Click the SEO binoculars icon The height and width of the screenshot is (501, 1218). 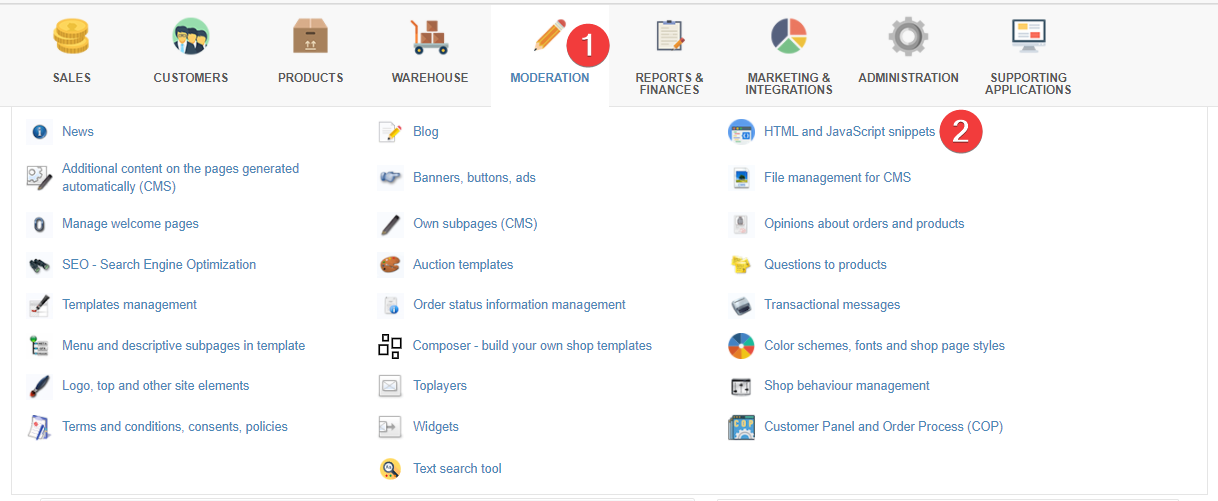tap(40, 265)
